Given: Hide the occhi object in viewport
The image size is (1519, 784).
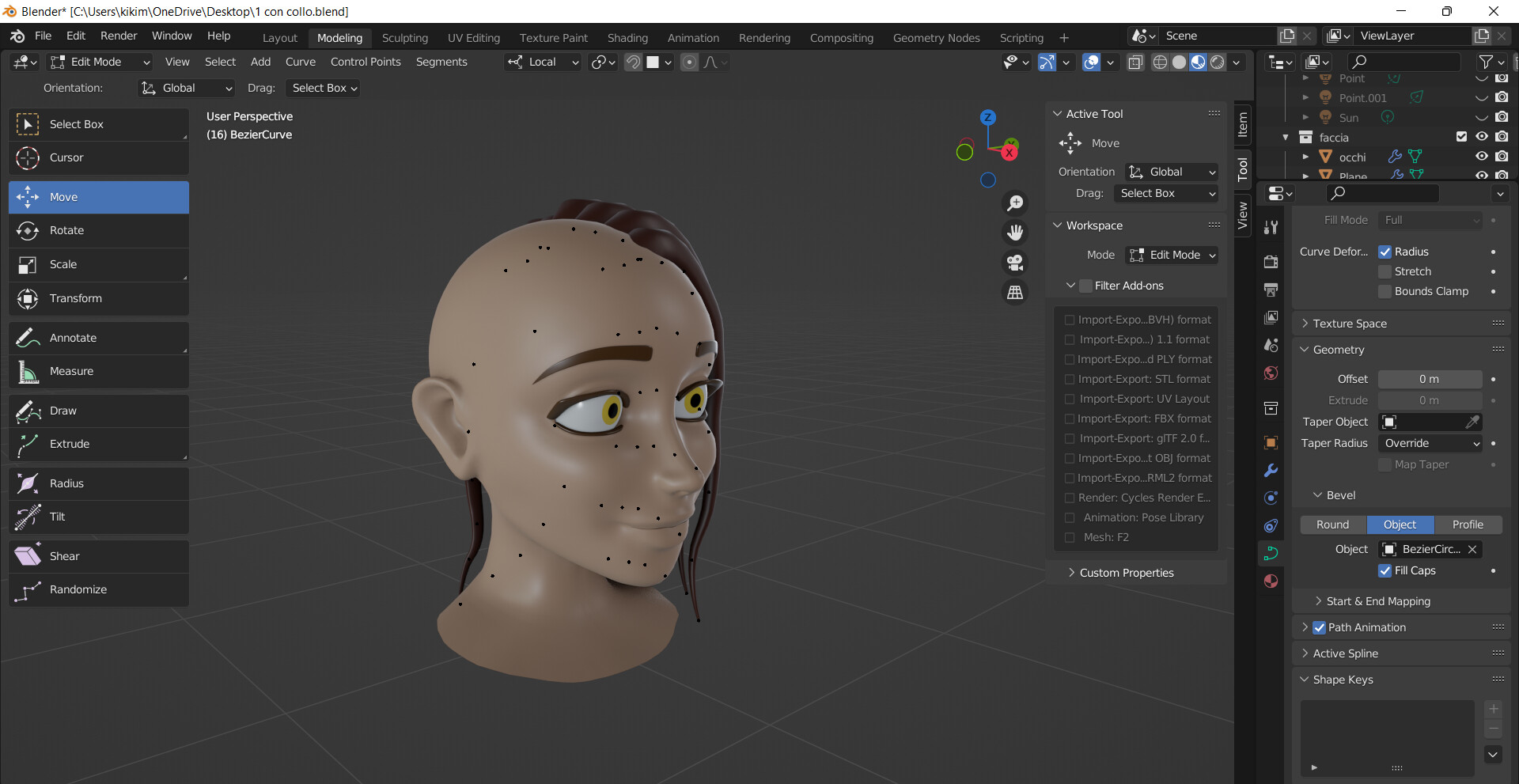Looking at the screenshot, I should tap(1481, 156).
